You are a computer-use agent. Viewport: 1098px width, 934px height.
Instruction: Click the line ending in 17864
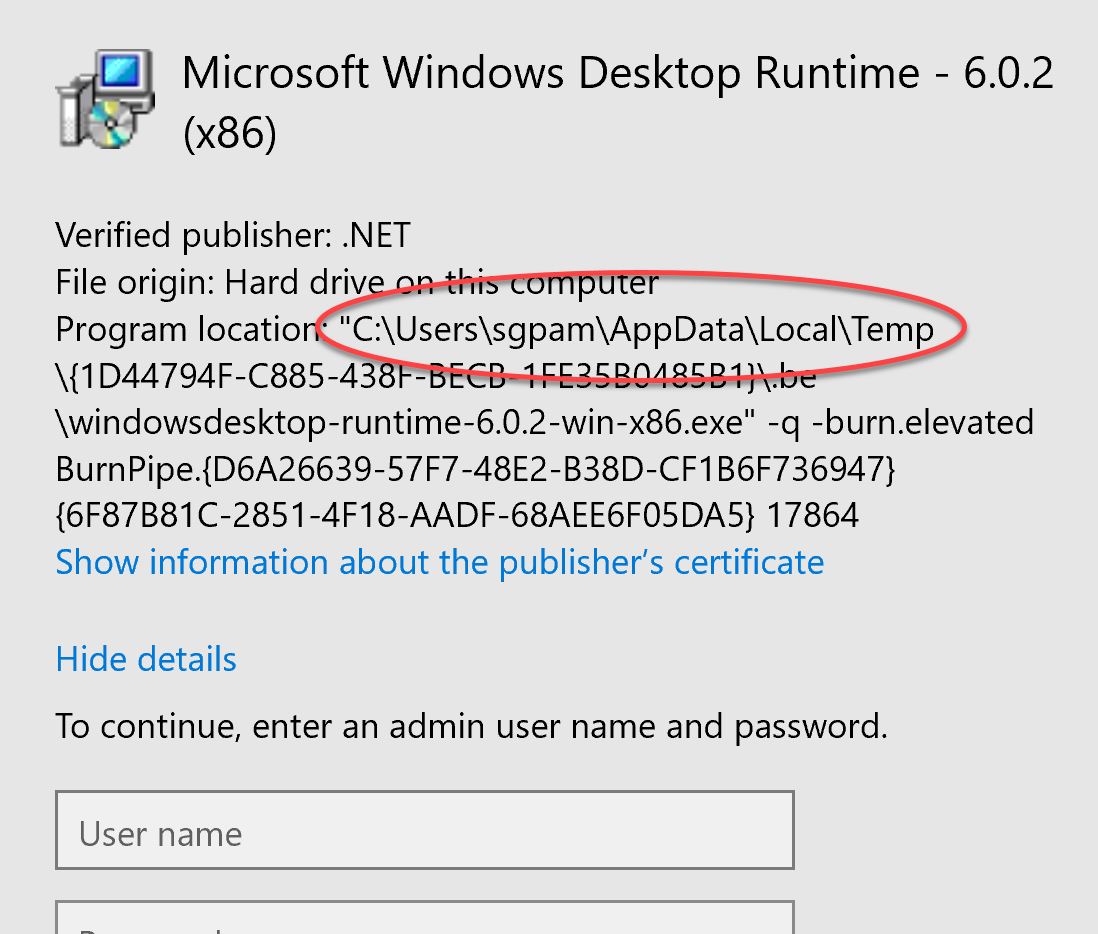pos(457,516)
